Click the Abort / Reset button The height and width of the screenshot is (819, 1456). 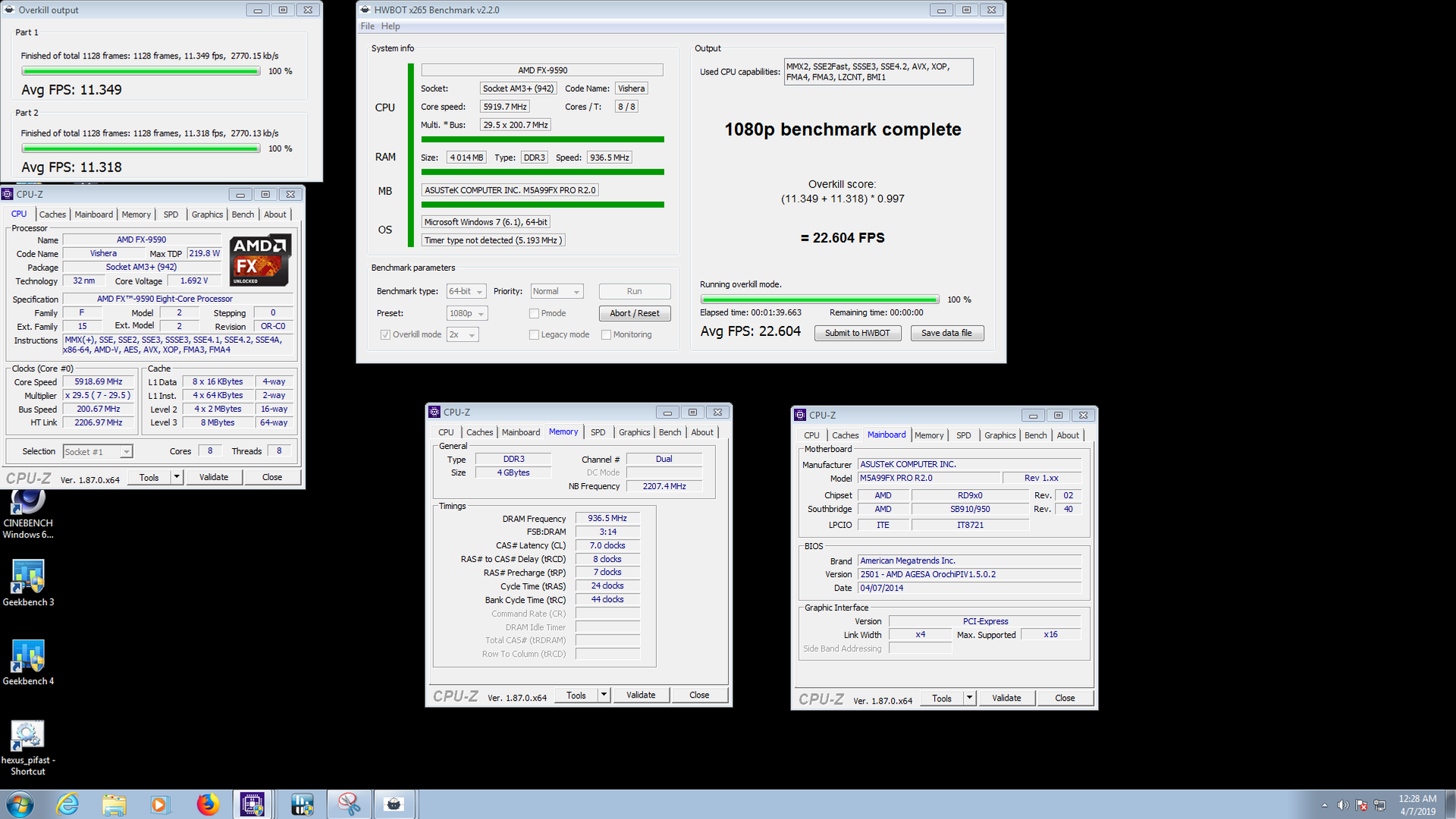[x=635, y=313]
